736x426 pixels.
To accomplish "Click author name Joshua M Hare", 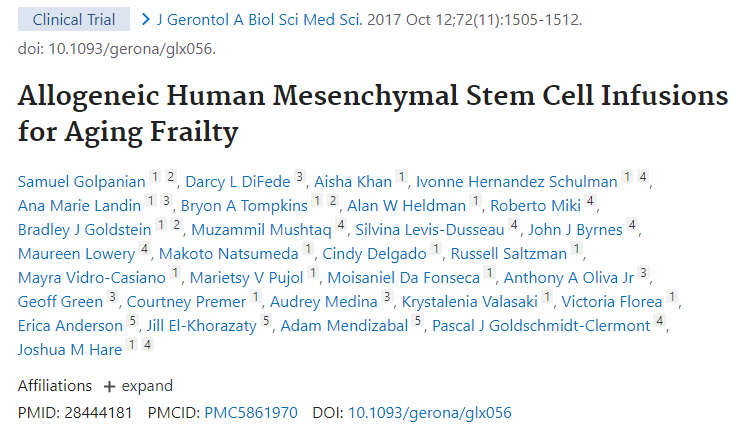I will pos(69,350).
